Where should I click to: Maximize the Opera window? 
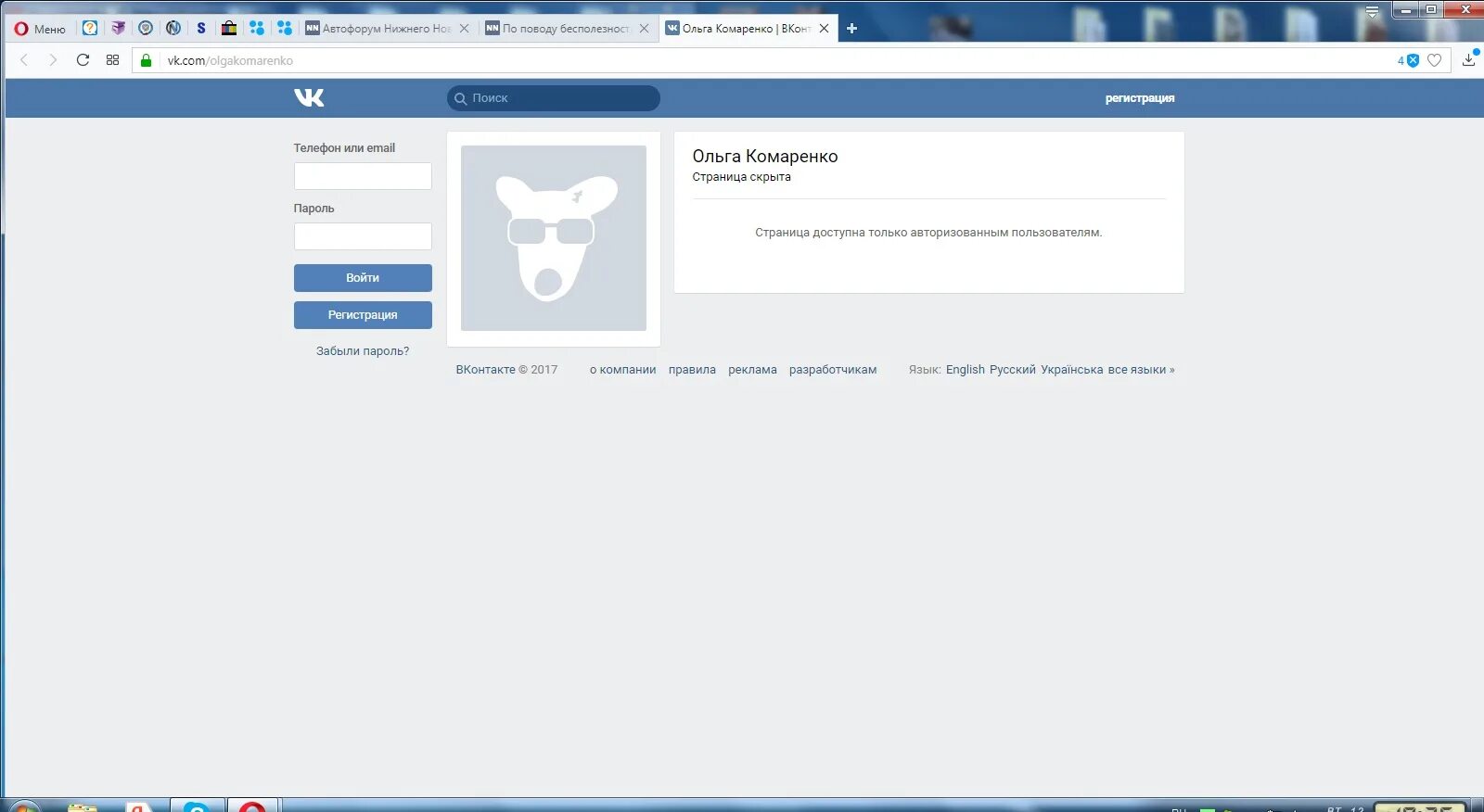pyautogui.click(x=1431, y=10)
